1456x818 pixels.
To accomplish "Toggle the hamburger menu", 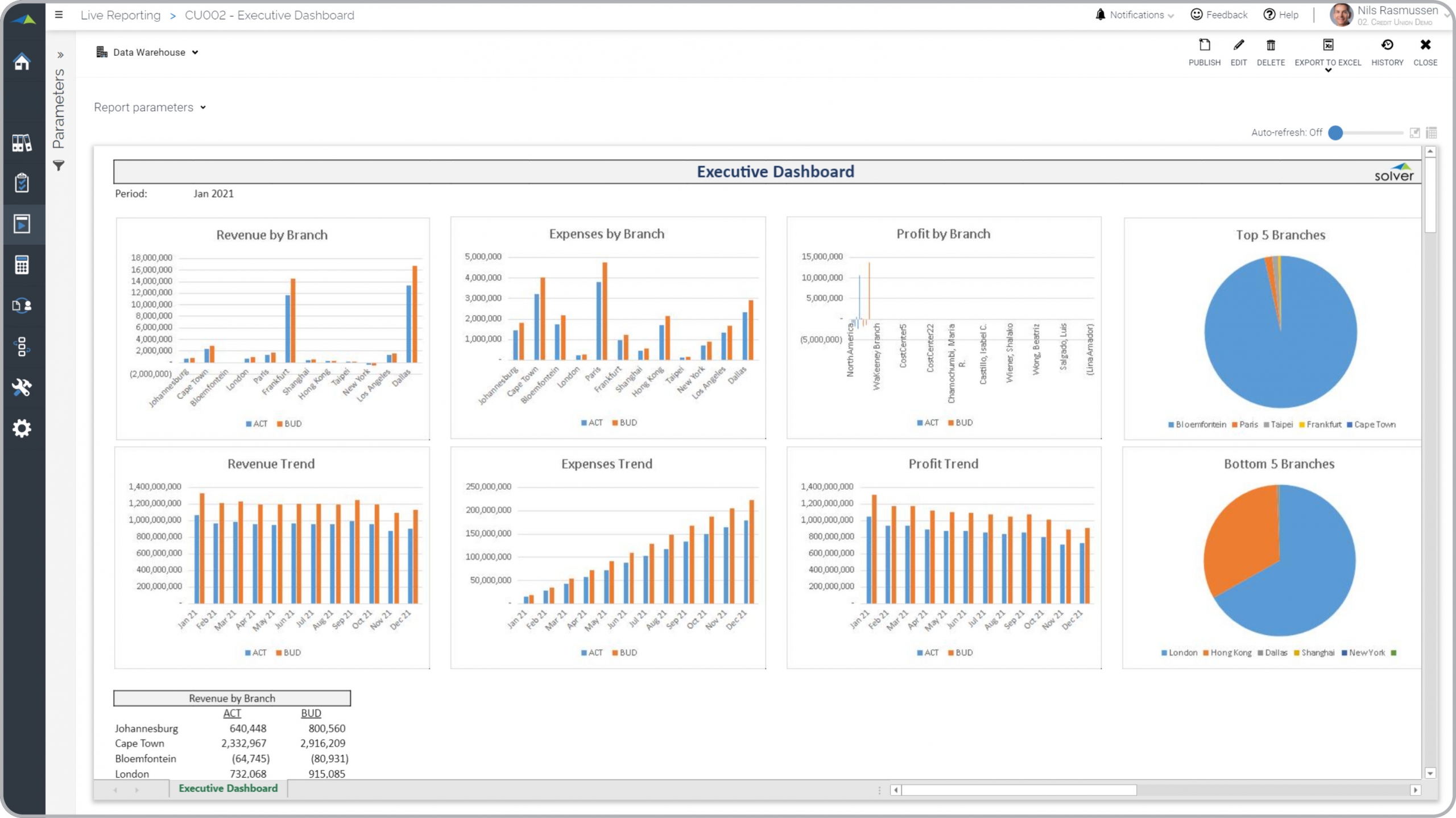I will point(59,15).
